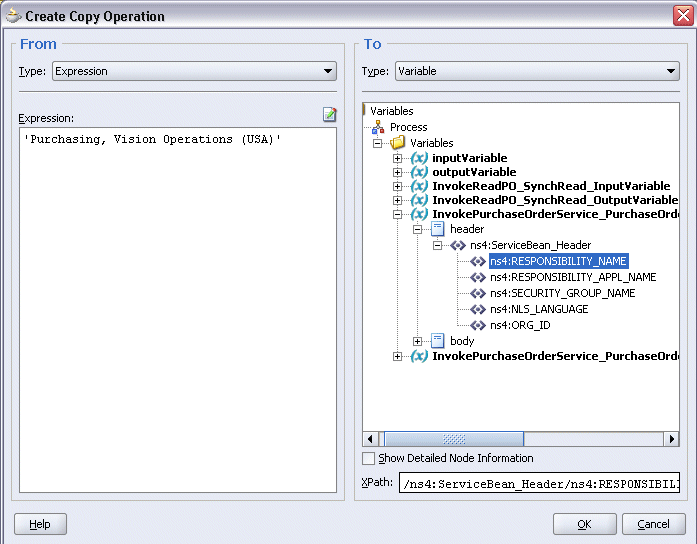Click InvokeReadPO_SynchRead_OutputVariable (x) icon
Viewport: 697px width, 544px height.
point(419,200)
